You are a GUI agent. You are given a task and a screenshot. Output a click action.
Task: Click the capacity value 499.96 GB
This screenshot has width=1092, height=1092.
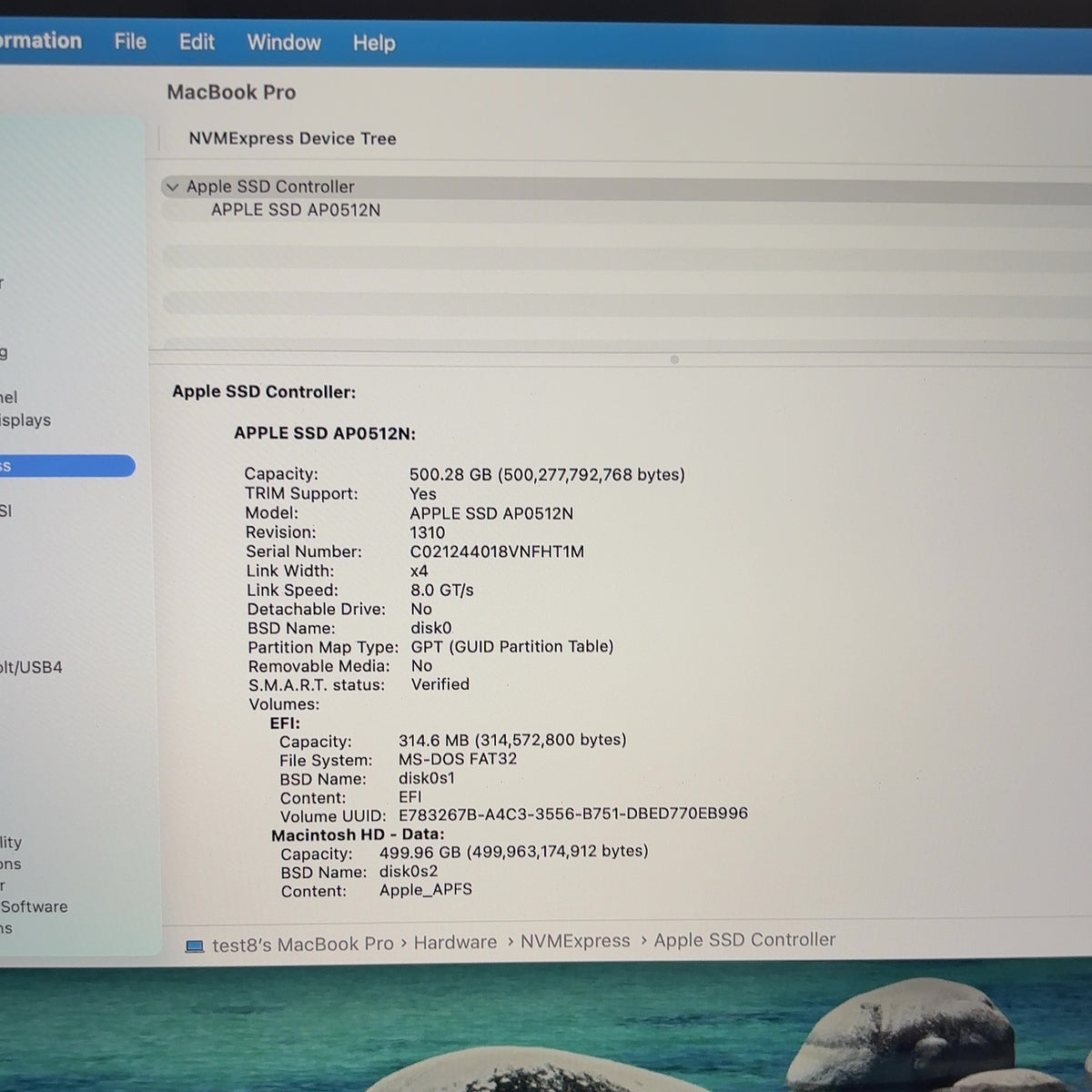click(x=514, y=852)
